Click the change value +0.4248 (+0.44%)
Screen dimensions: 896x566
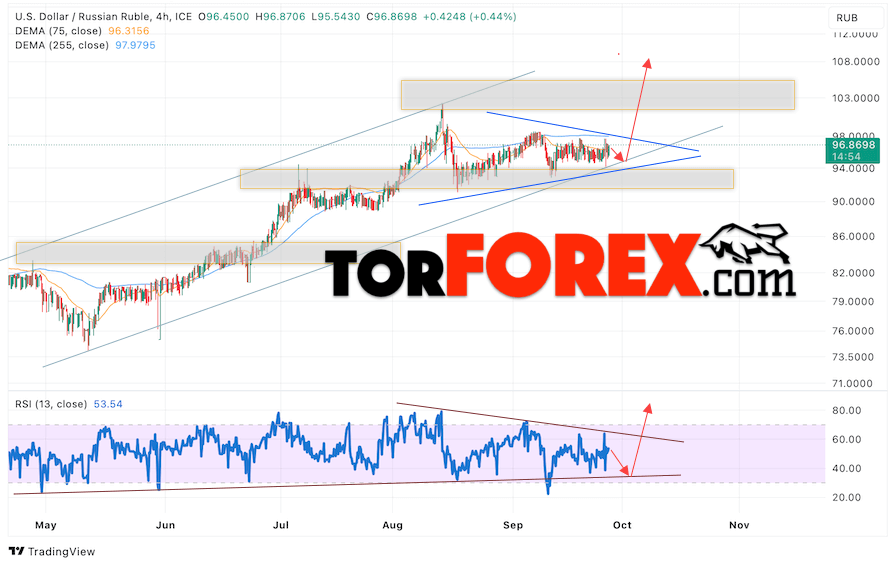pyautogui.click(x=470, y=17)
